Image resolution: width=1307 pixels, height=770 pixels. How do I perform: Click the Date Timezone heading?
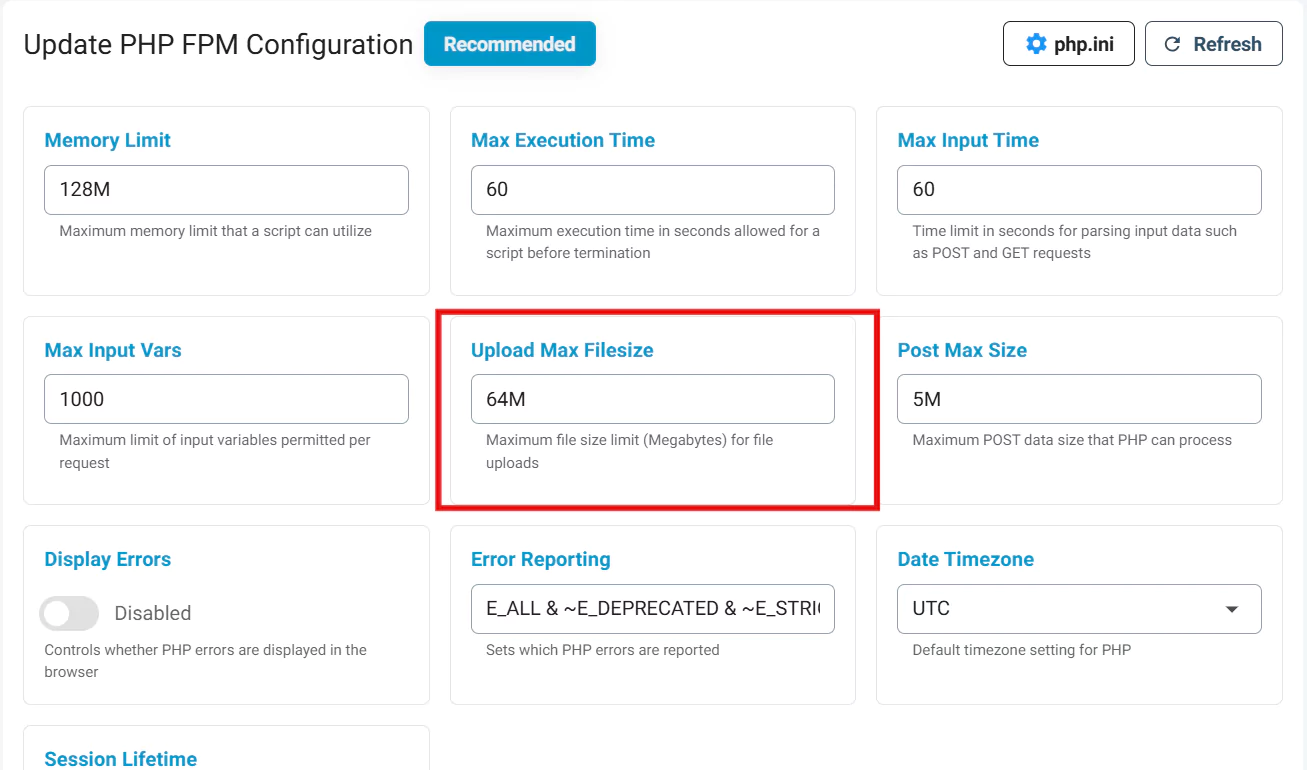(x=965, y=559)
